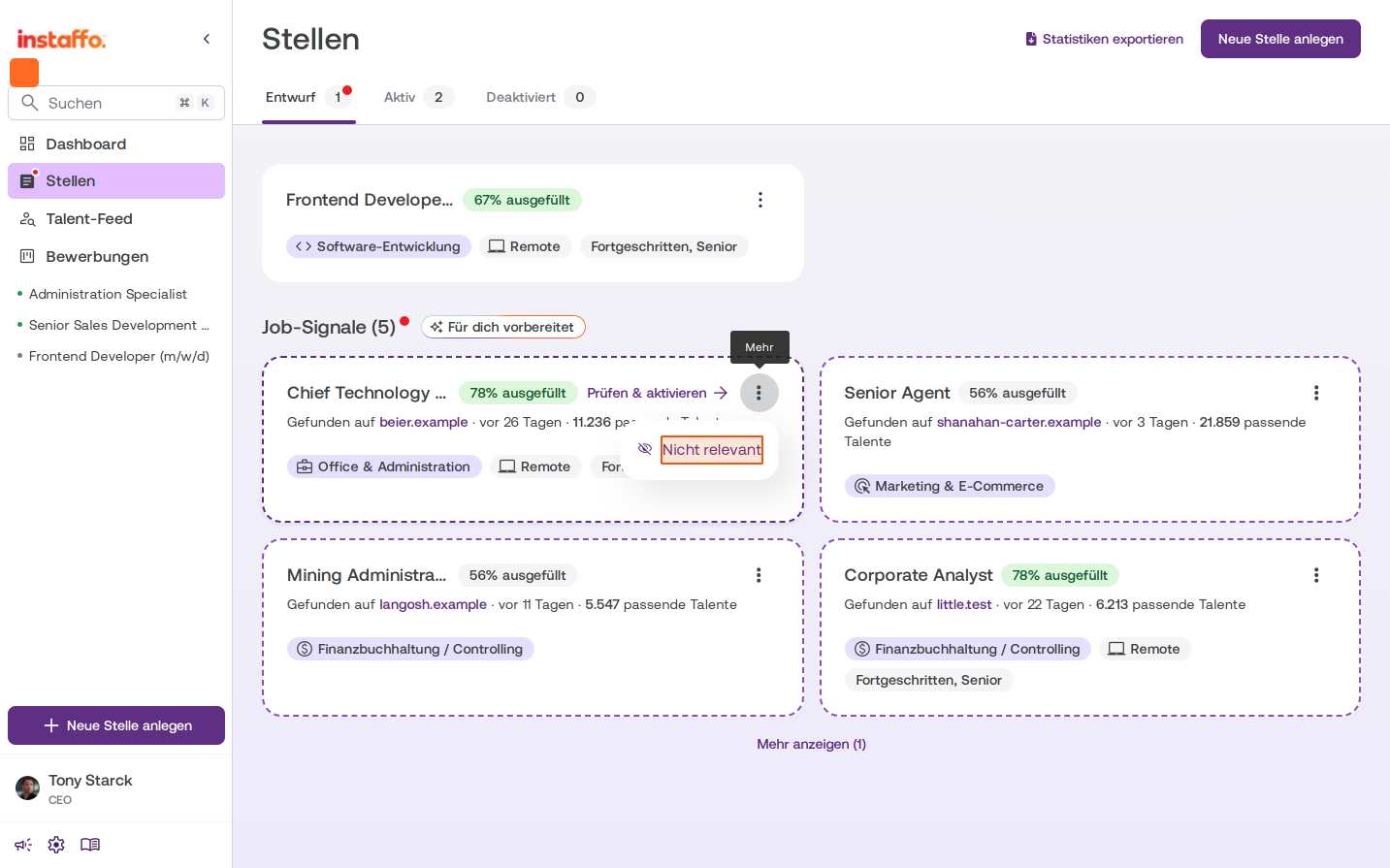The width and height of the screenshot is (1390, 868).
Task: Click the 78% ausgefüllt badge on Chief Technology
Action: (518, 393)
